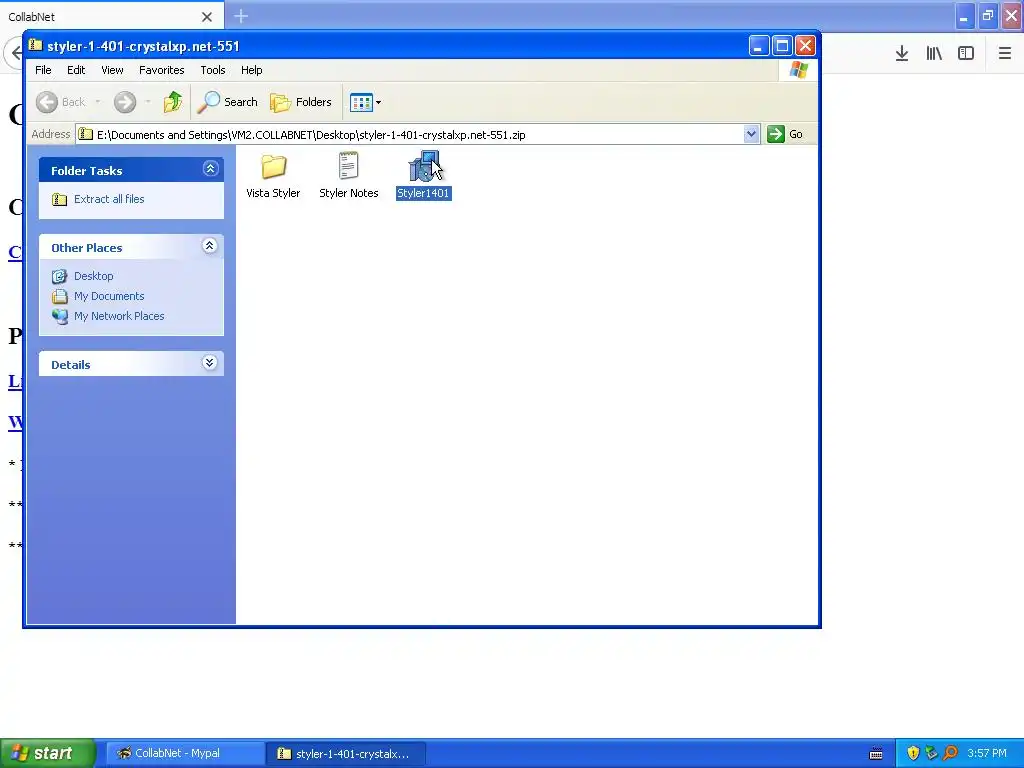Click styler-1-401-crystalx taskbar button
Screen dimensions: 1024x768
point(346,753)
